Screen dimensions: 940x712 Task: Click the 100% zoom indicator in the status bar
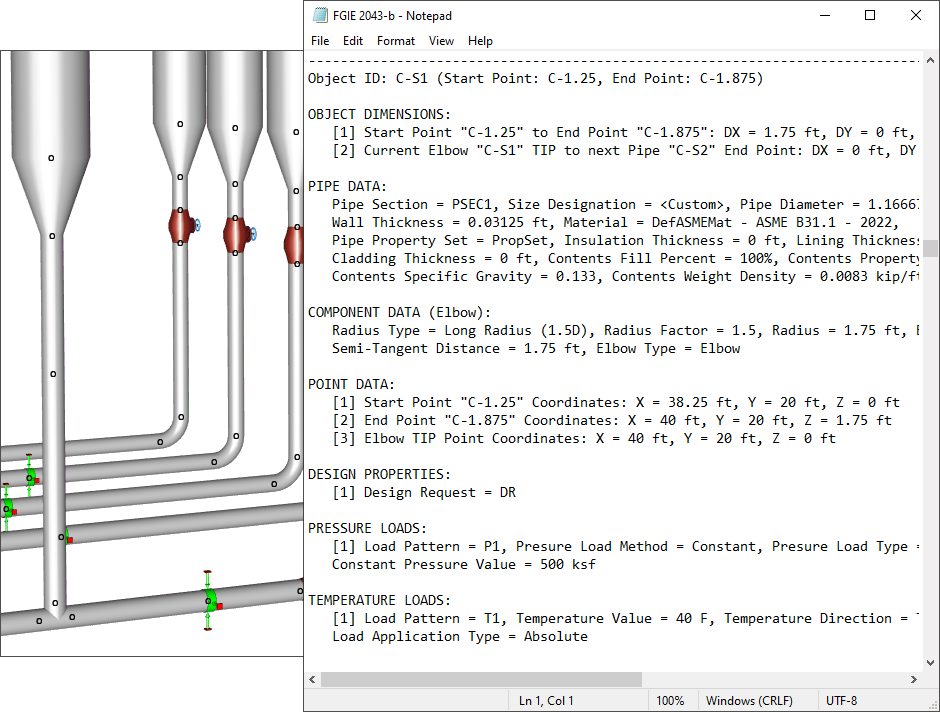point(672,700)
